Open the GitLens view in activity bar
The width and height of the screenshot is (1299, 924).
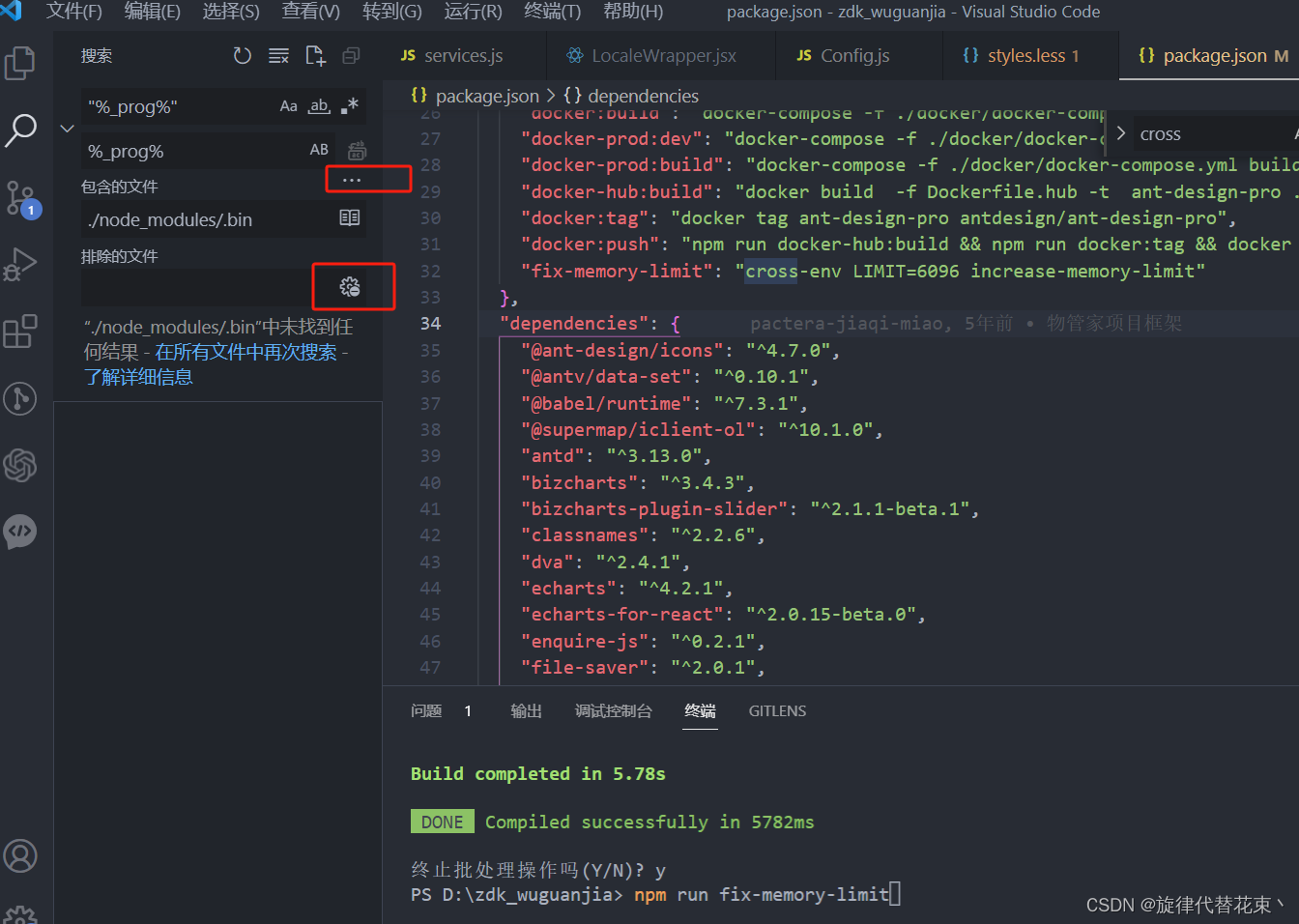coord(20,398)
